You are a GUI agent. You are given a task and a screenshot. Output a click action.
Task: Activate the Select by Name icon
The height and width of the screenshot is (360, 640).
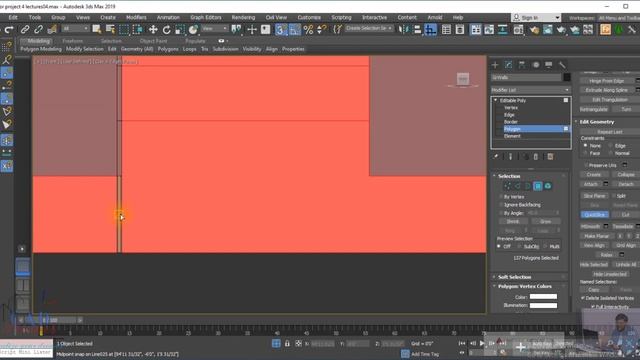tap(110, 29)
